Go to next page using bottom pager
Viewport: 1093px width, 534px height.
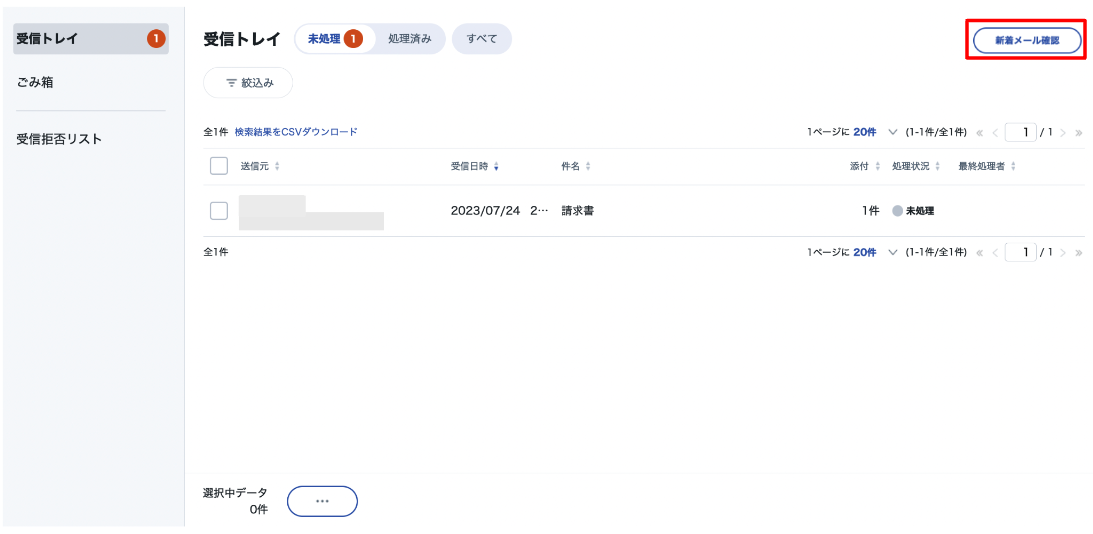[1063, 252]
